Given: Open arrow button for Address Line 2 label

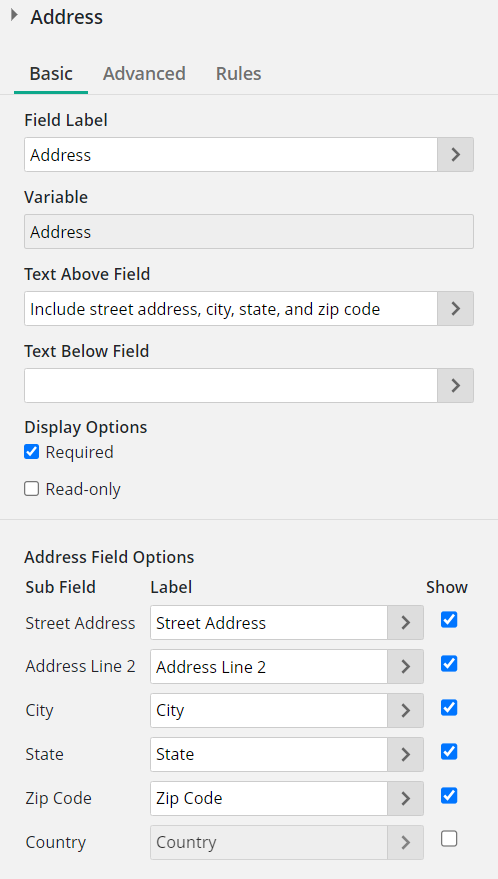Looking at the screenshot, I should tap(405, 667).
